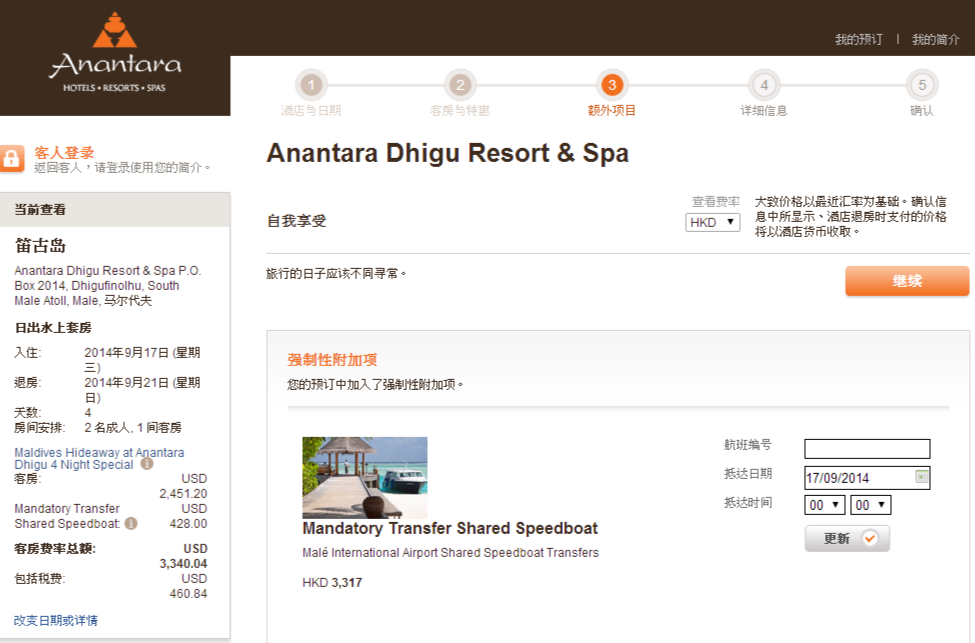Click step 2 circle for rooms and rates
Image resolution: width=975 pixels, height=643 pixels.
459,85
